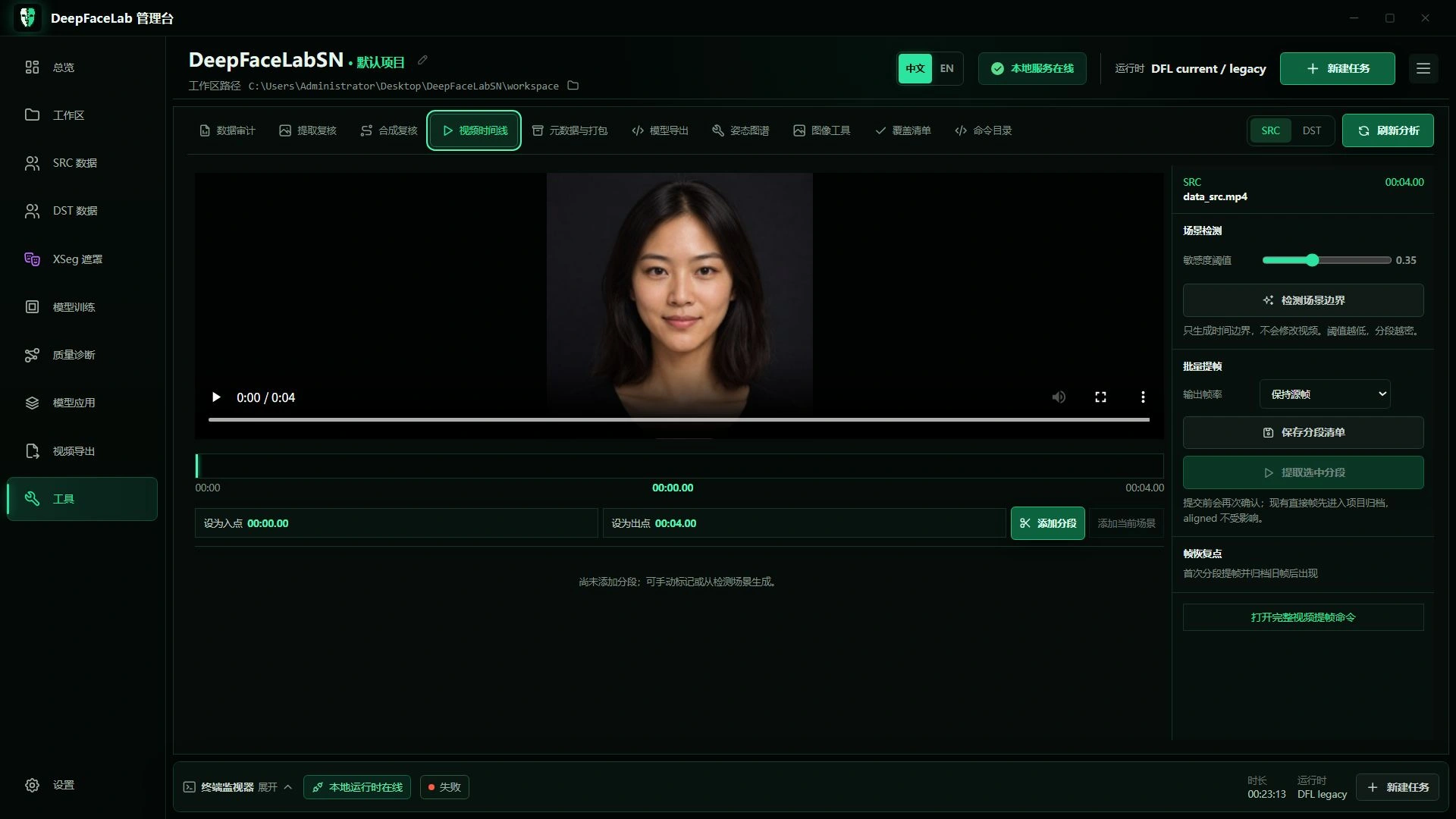Select 工具 in the sidebar
Screen dimensions: 1456x819
[82, 499]
